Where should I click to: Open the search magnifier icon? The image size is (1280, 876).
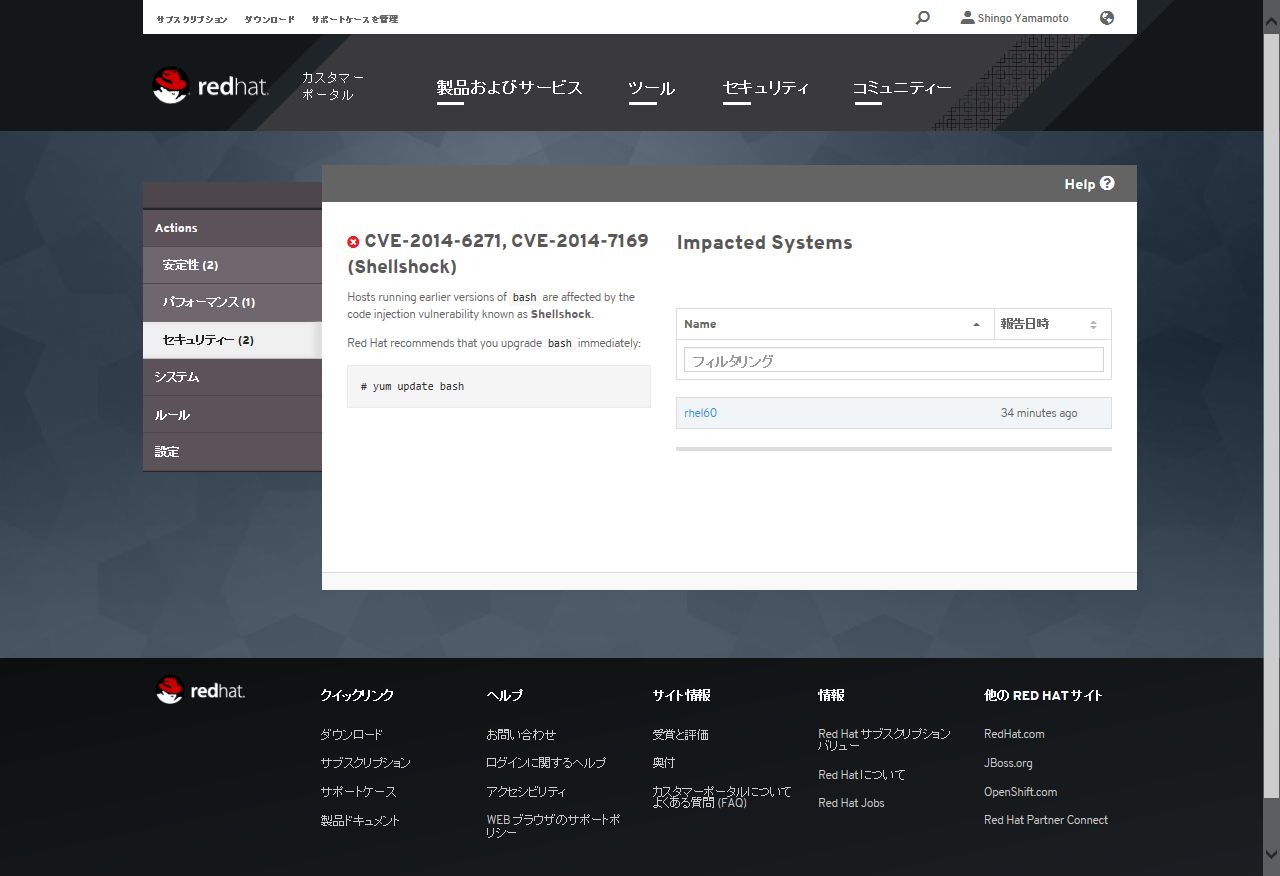[922, 18]
